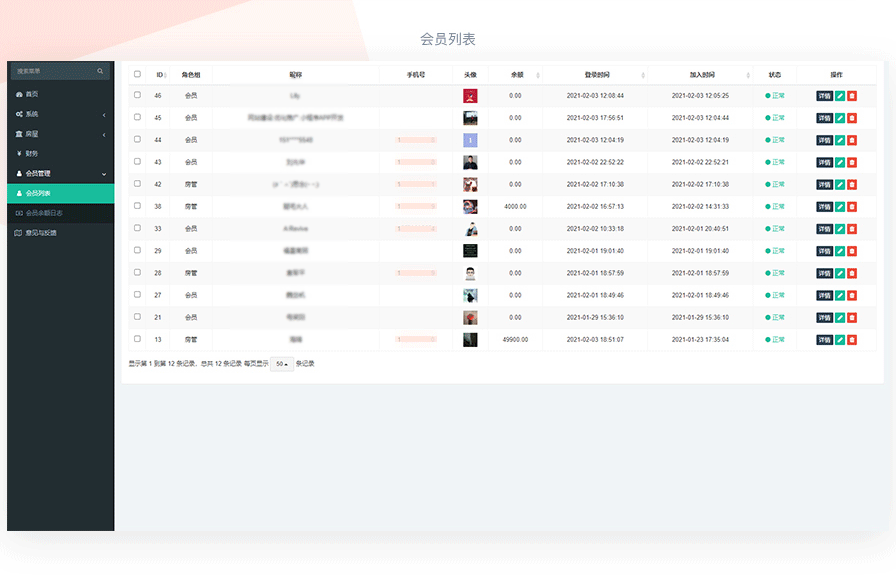Select the row with ID 45
Viewport: 896px width, 577px height.
coord(137,117)
